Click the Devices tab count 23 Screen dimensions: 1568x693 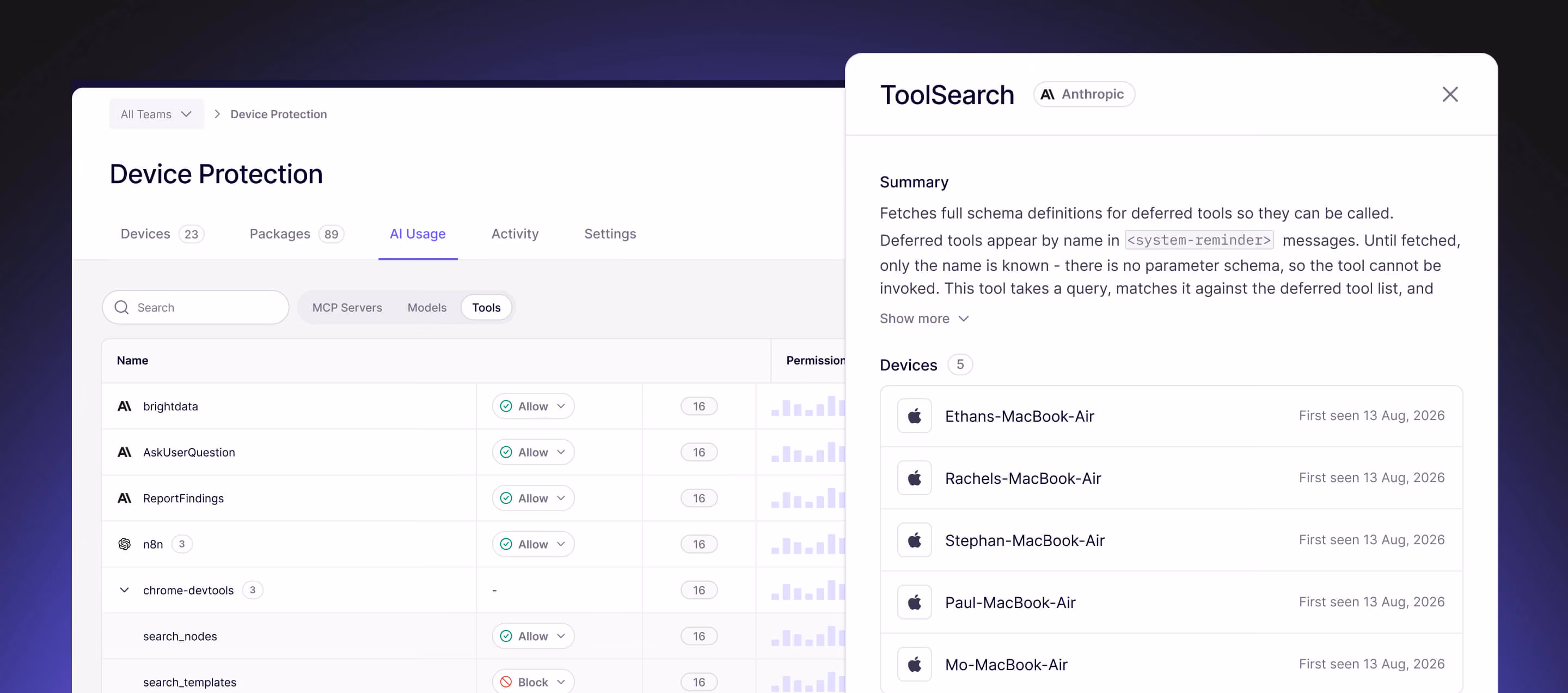click(191, 234)
